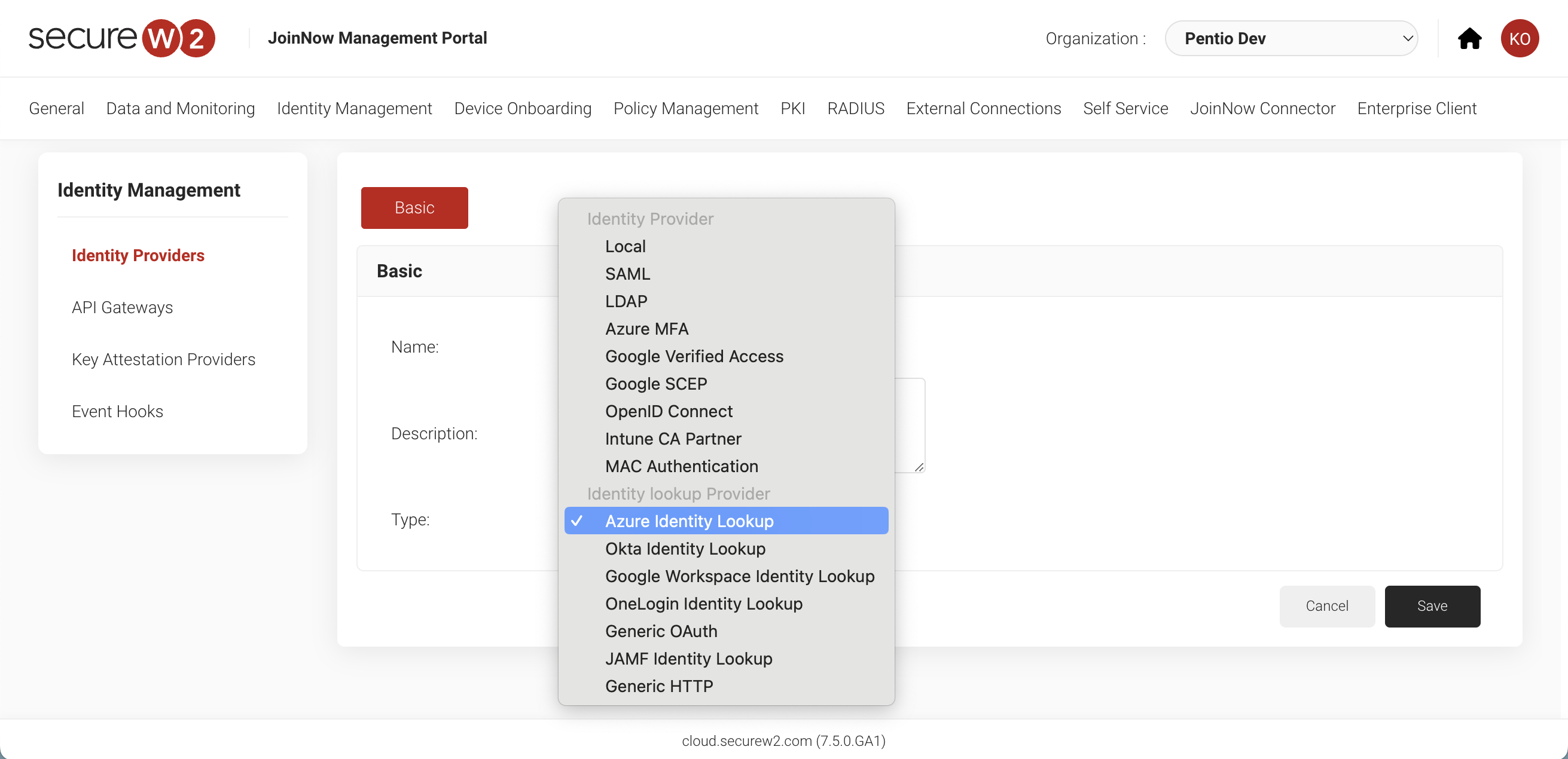Open the Data and Monitoring menu
This screenshot has height=759, width=1568.
click(180, 108)
